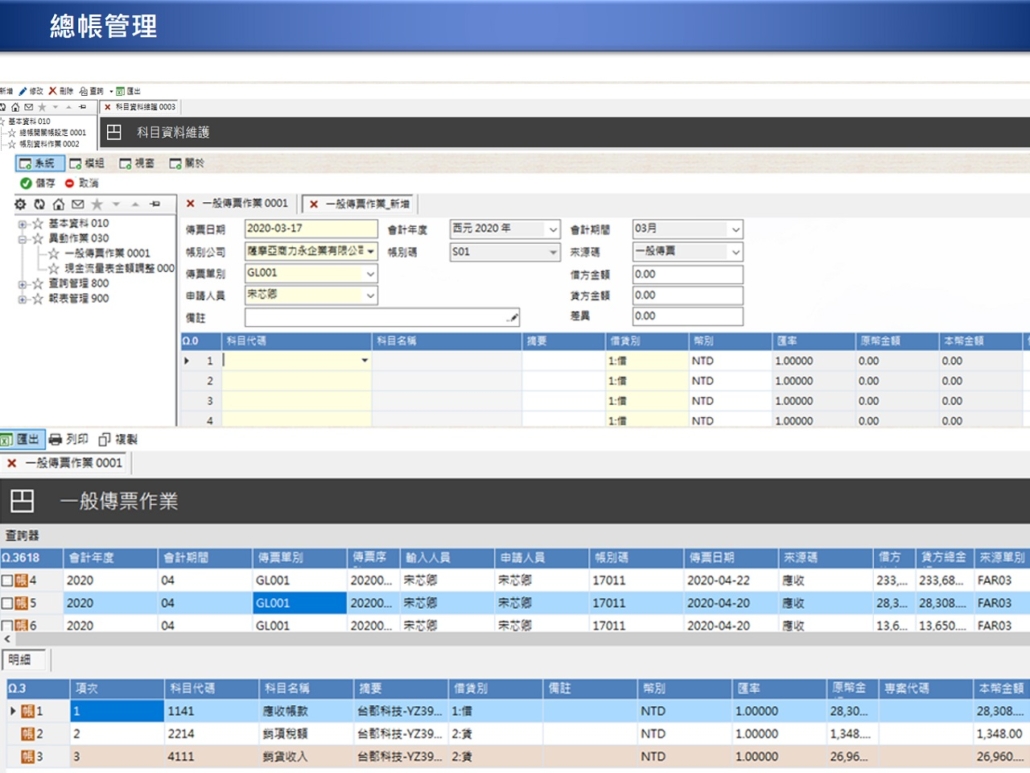Open the 模組 menu
1030x773 pixels.
coord(87,163)
